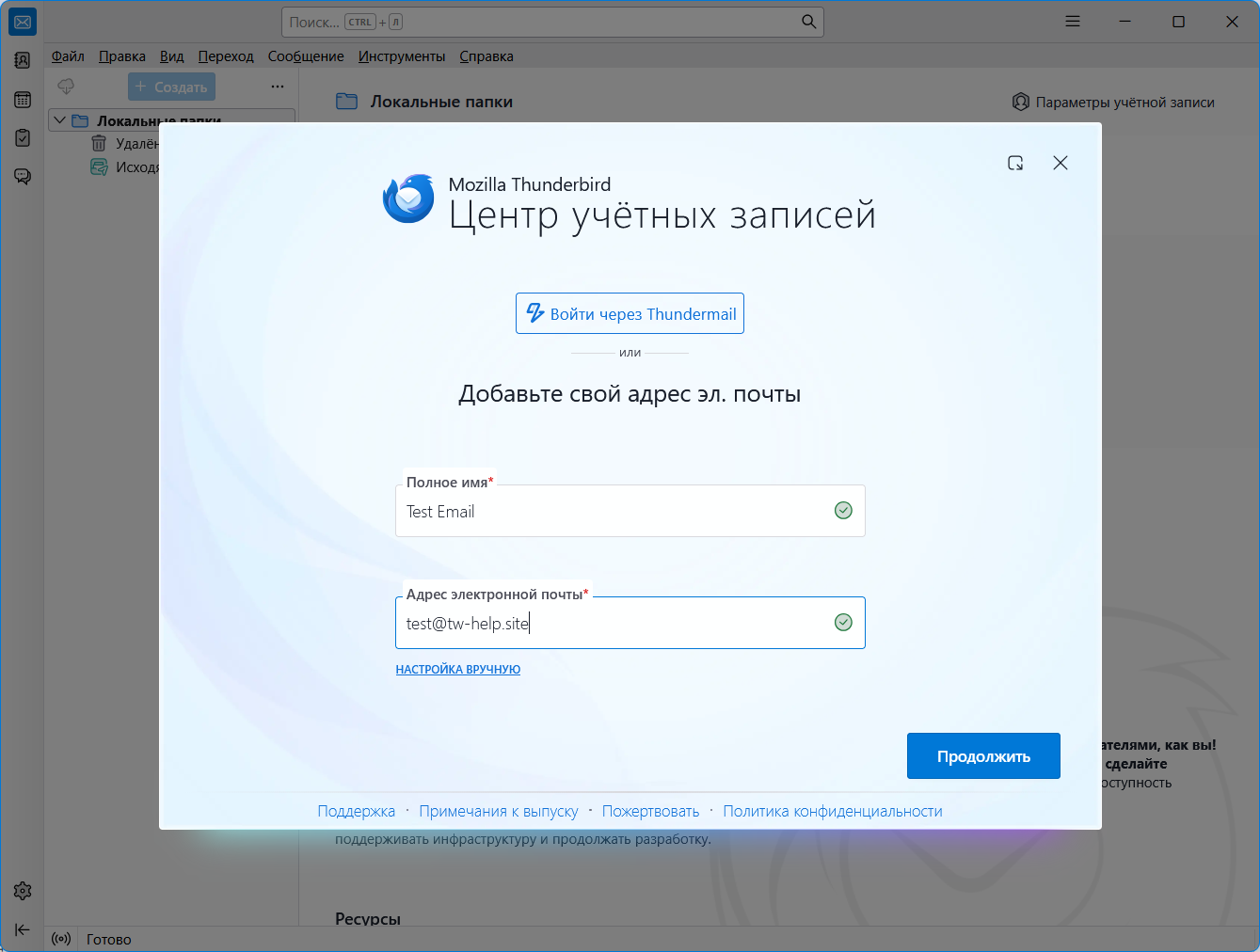This screenshot has height=952, width=1260.
Task: Open Политика конфиденциальности link
Action: coord(833,811)
